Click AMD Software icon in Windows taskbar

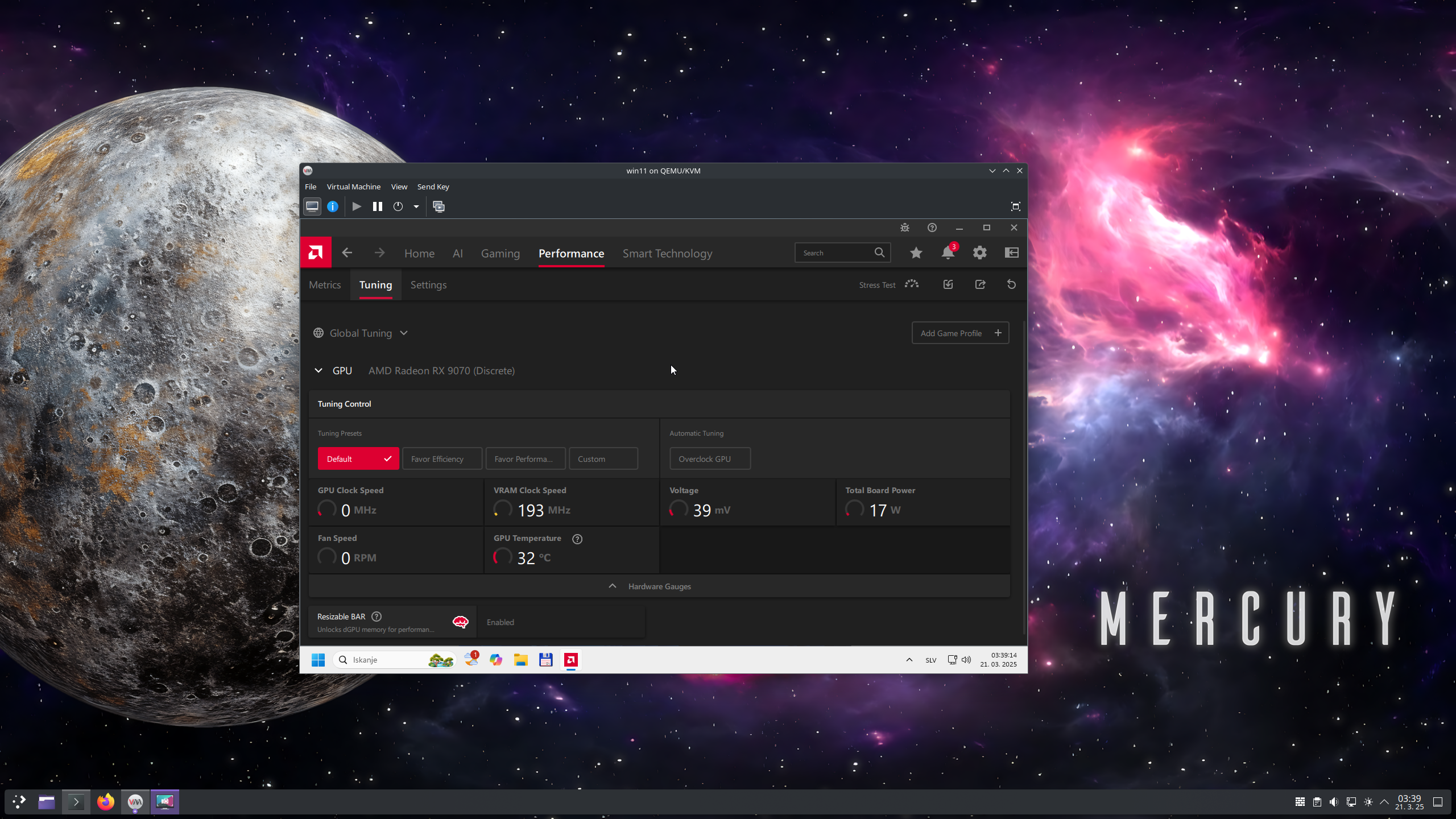(x=571, y=660)
